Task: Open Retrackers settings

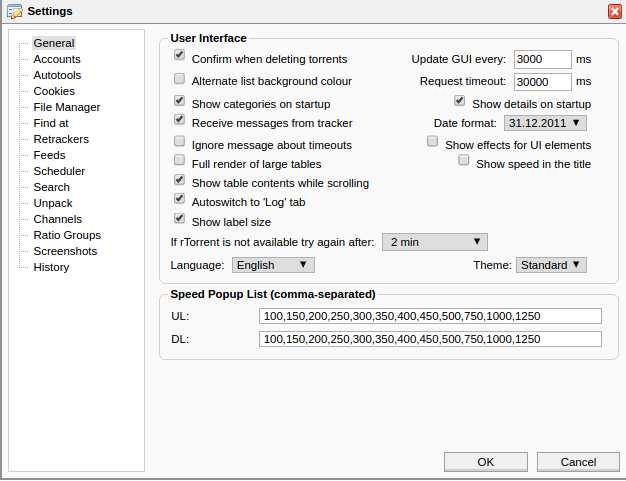Action: pyautogui.click(x=61, y=139)
